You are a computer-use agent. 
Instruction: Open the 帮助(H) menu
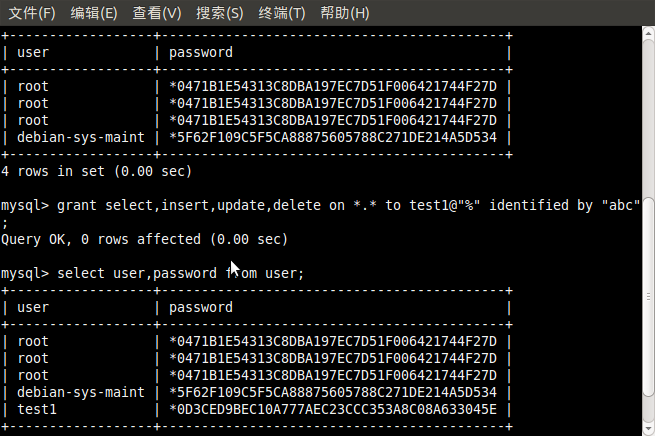(x=345, y=13)
